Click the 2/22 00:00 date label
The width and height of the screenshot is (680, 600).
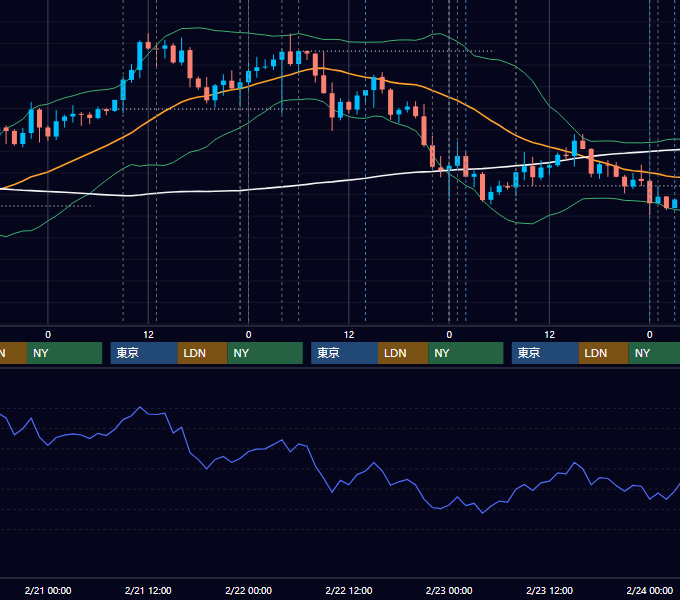click(x=248, y=590)
